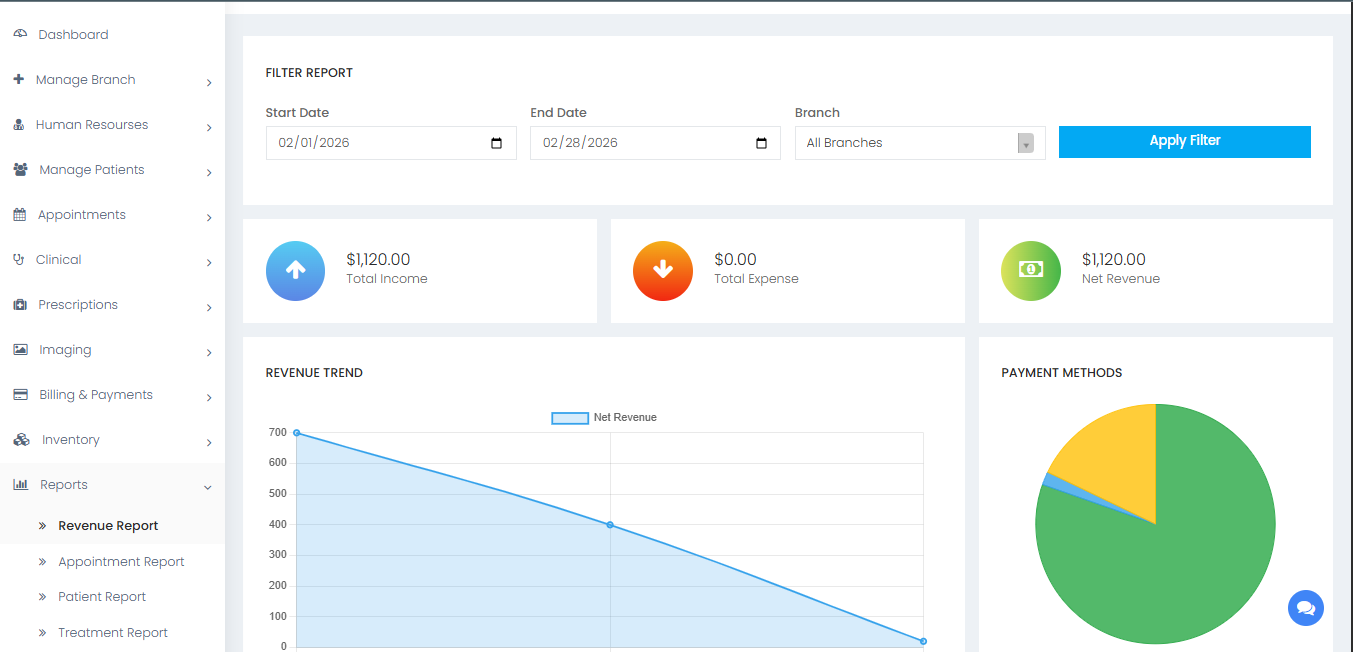Click the Clinical stethoscope icon
1353x652 pixels.
click(x=18, y=260)
